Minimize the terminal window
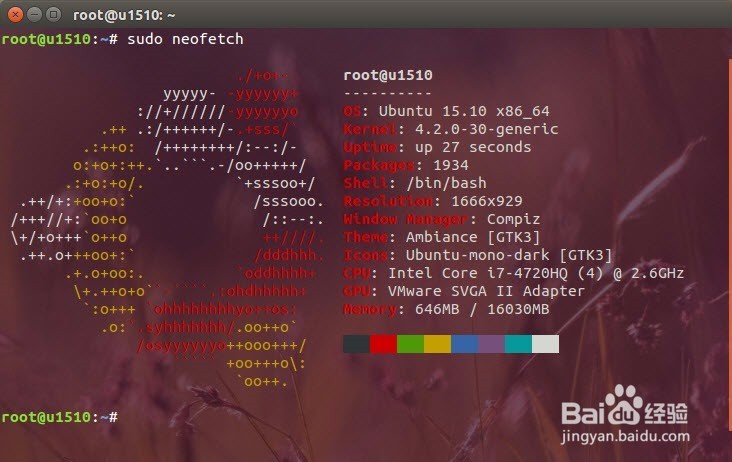The height and width of the screenshot is (462, 732). click(x=35, y=15)
